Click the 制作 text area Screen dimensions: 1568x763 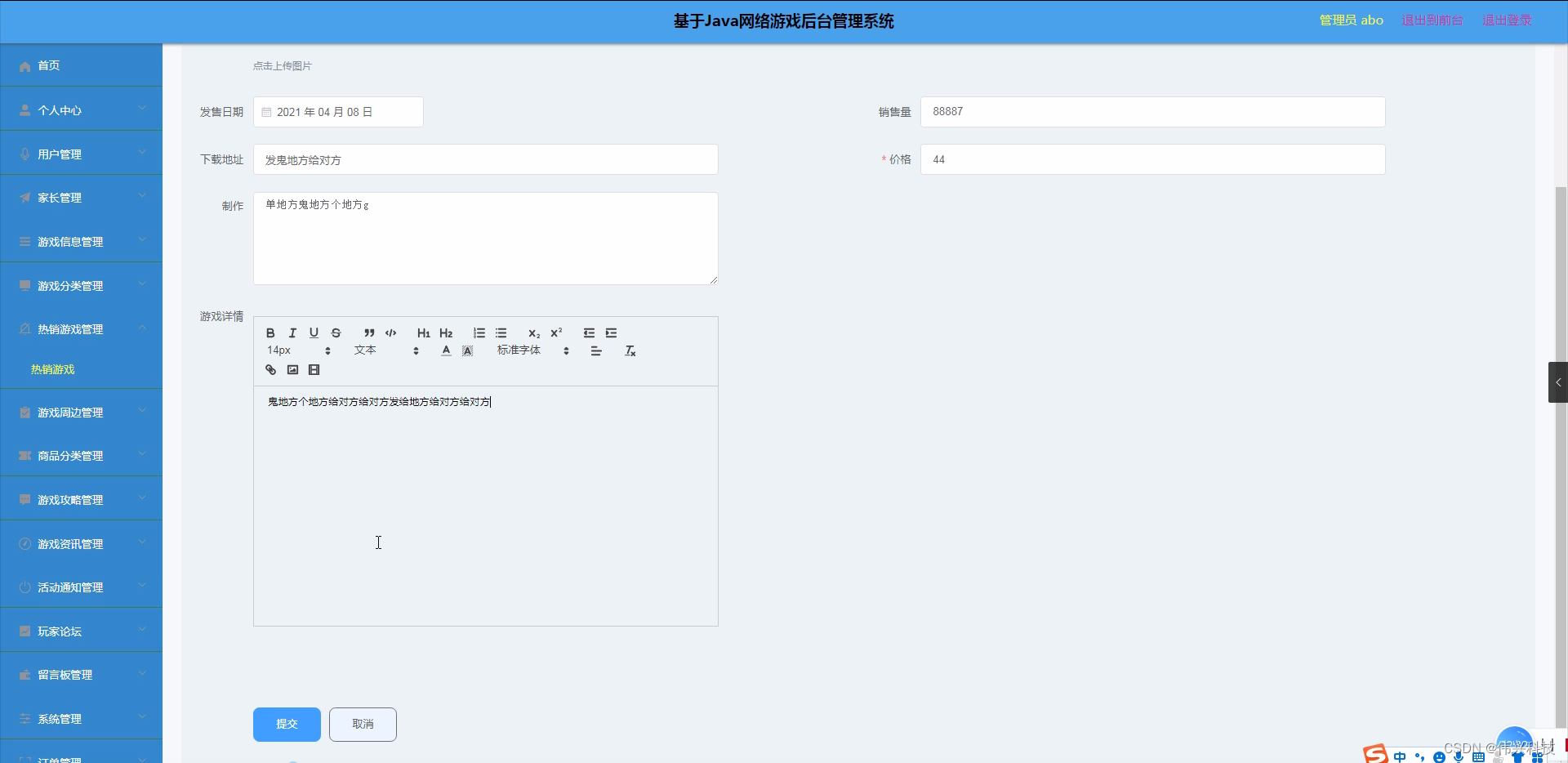coord(485,239)
